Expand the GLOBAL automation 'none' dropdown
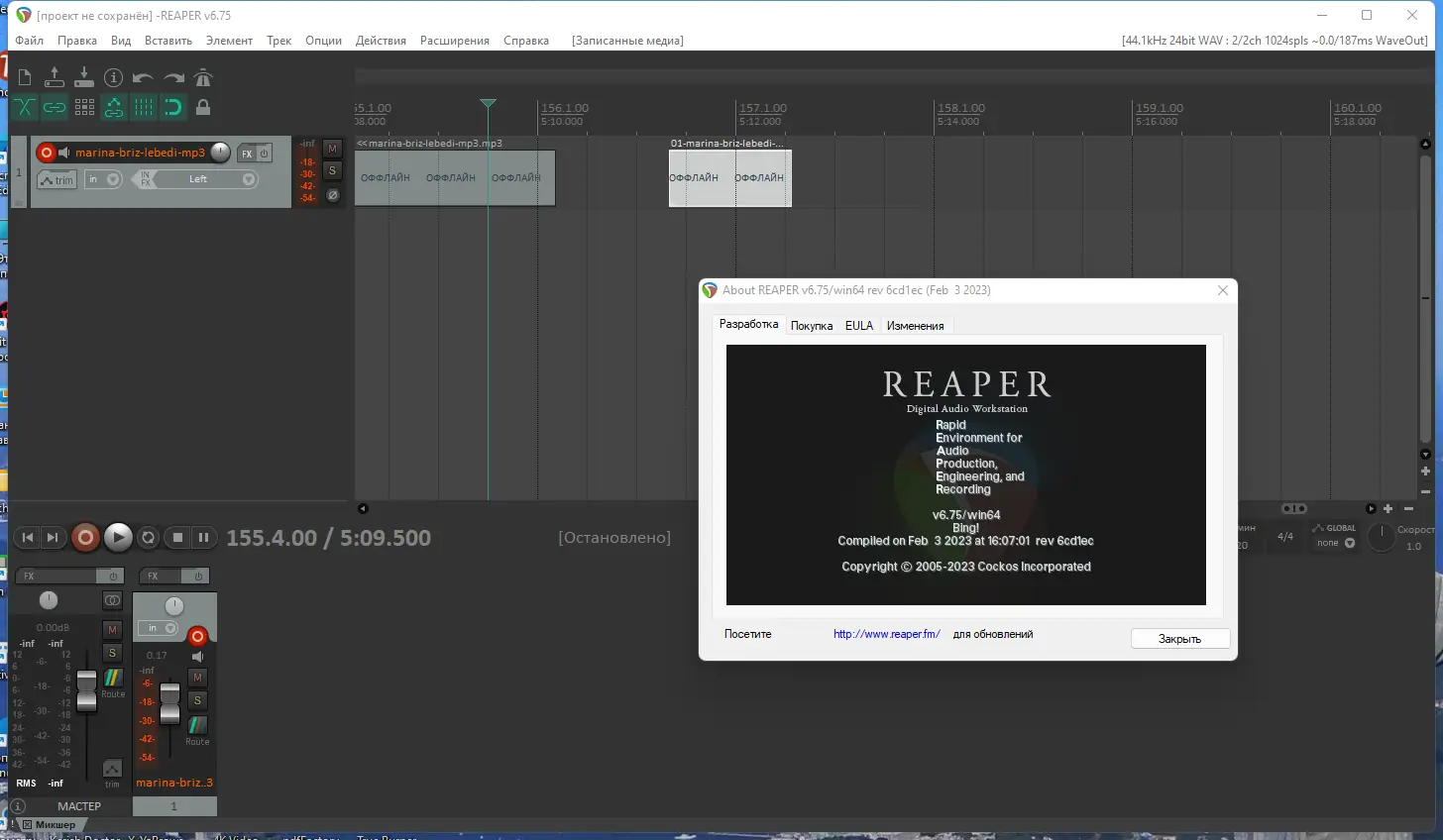 [x=1335, y=543]
